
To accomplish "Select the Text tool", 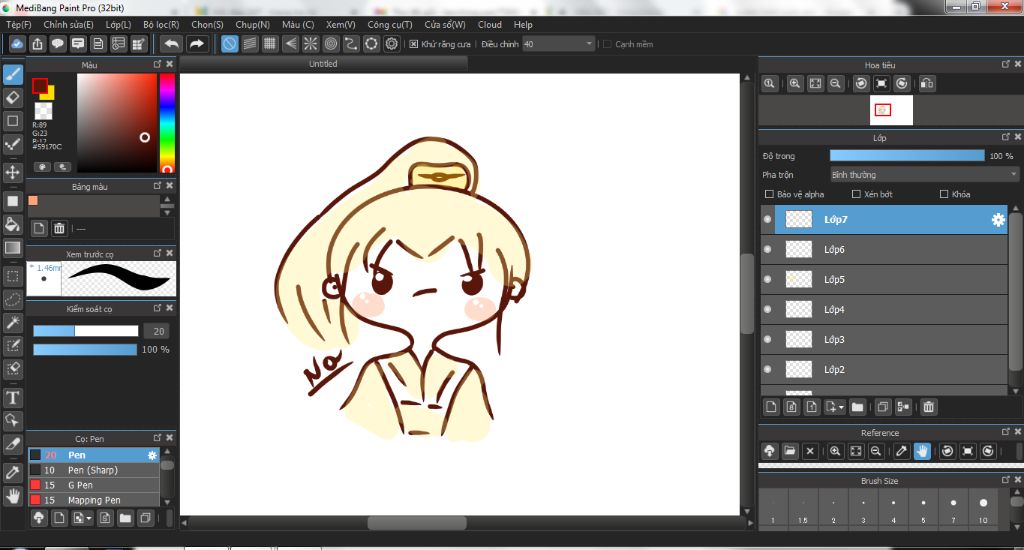I will coord(12,398).
